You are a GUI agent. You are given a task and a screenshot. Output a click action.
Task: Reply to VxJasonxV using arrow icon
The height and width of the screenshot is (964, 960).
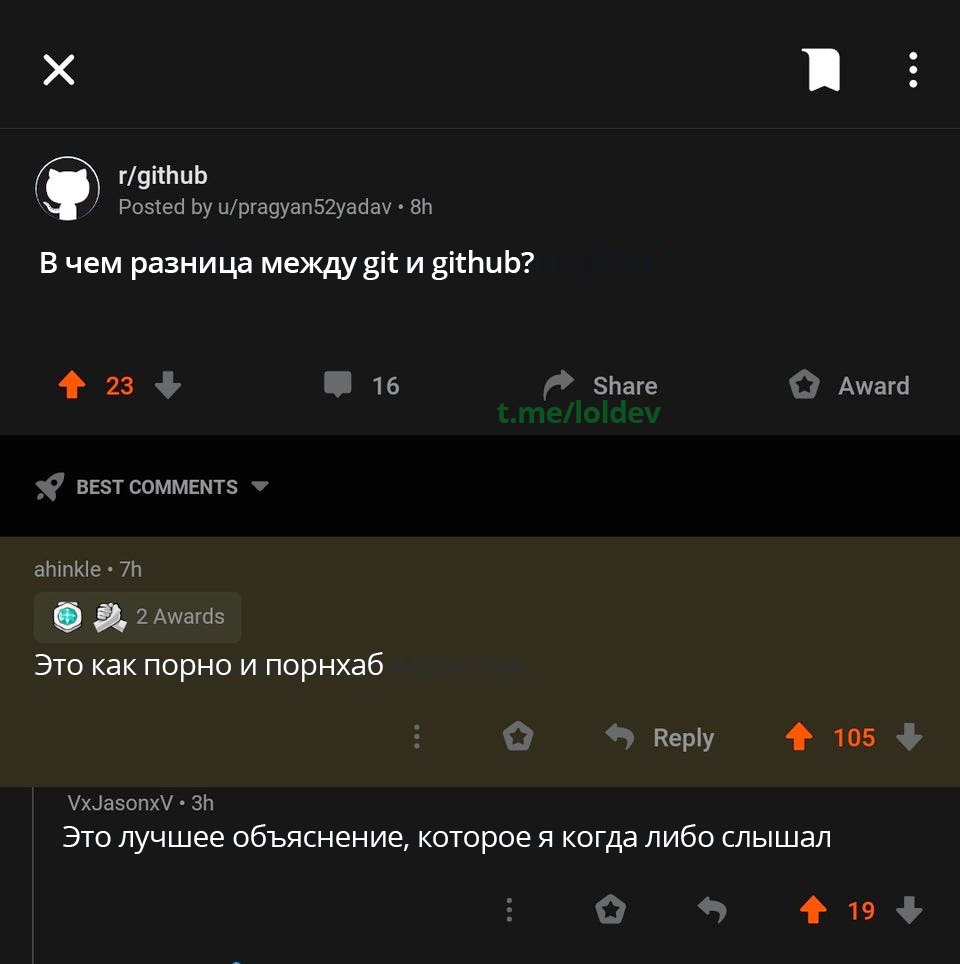point(712,909)
